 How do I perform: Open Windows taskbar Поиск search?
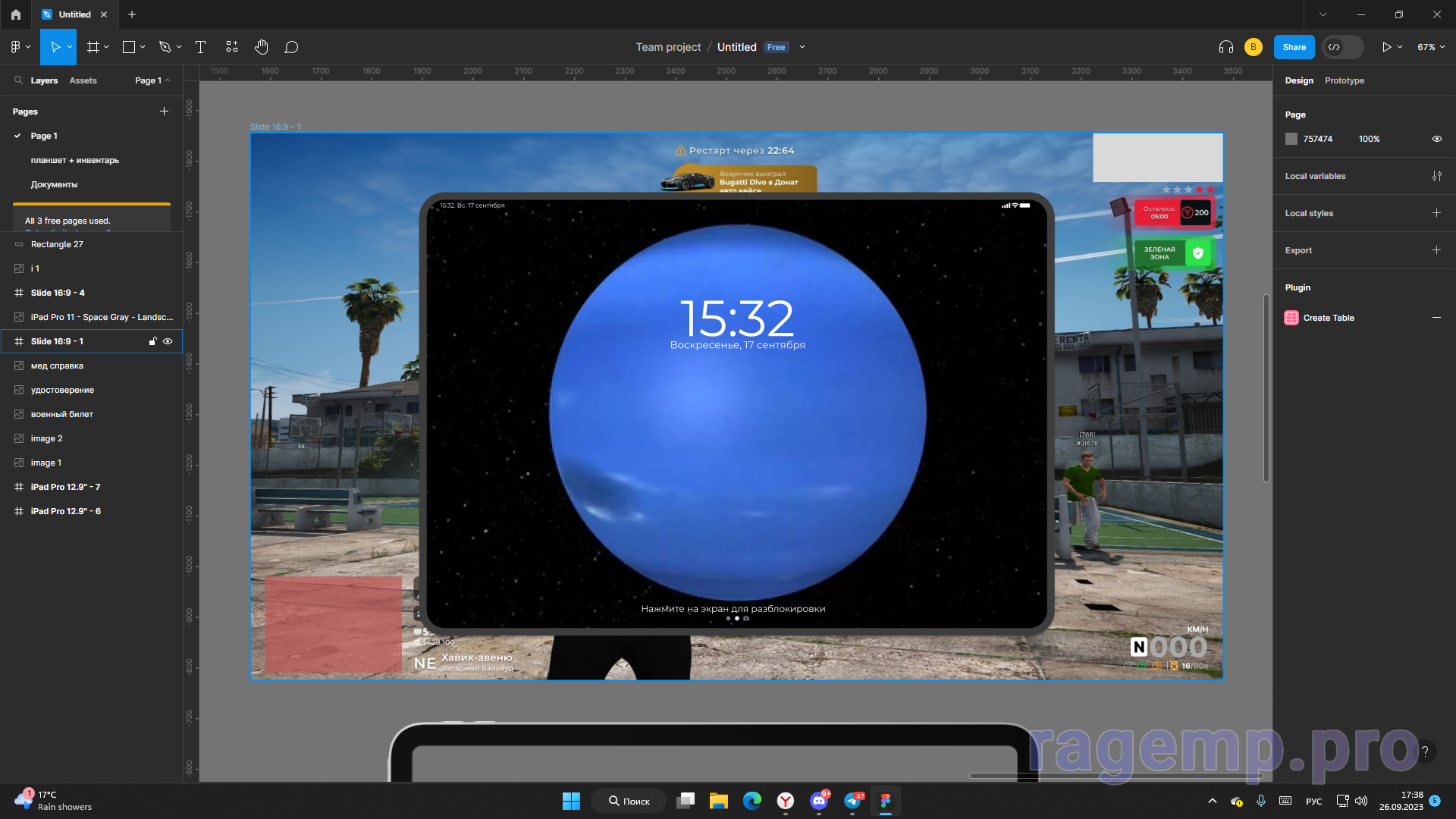coord(629,801)
